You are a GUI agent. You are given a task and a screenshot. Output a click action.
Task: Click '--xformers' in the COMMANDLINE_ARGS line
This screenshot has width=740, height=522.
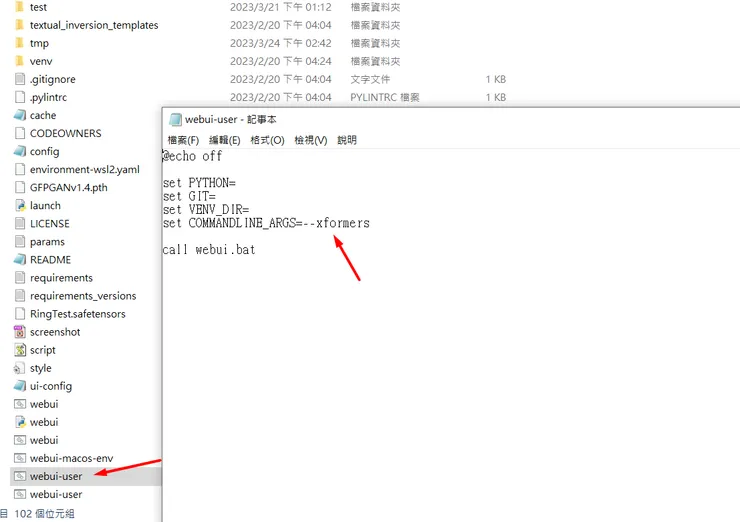coord(336,223)
